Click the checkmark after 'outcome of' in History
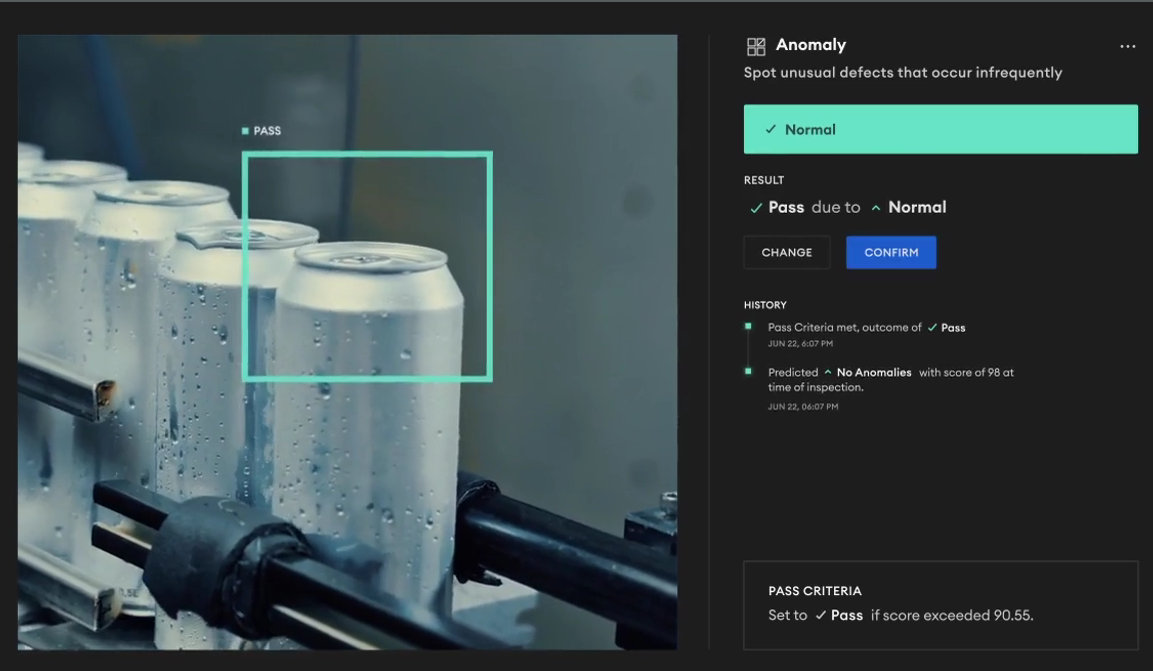Image resolution: width=1153 pixels, height=671 pixels. (932, 328)
